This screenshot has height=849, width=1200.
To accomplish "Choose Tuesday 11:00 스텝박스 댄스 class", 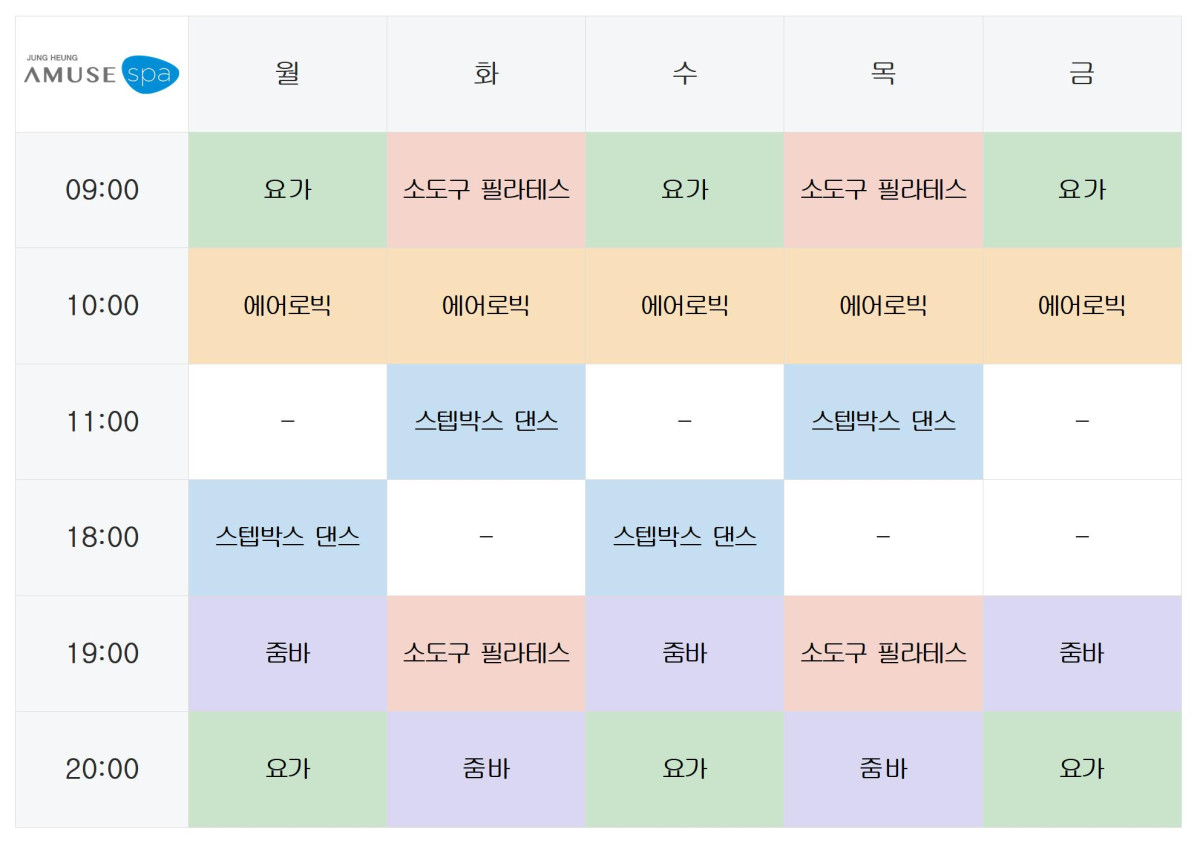I will pyautogui.click(x=486, y=421).
